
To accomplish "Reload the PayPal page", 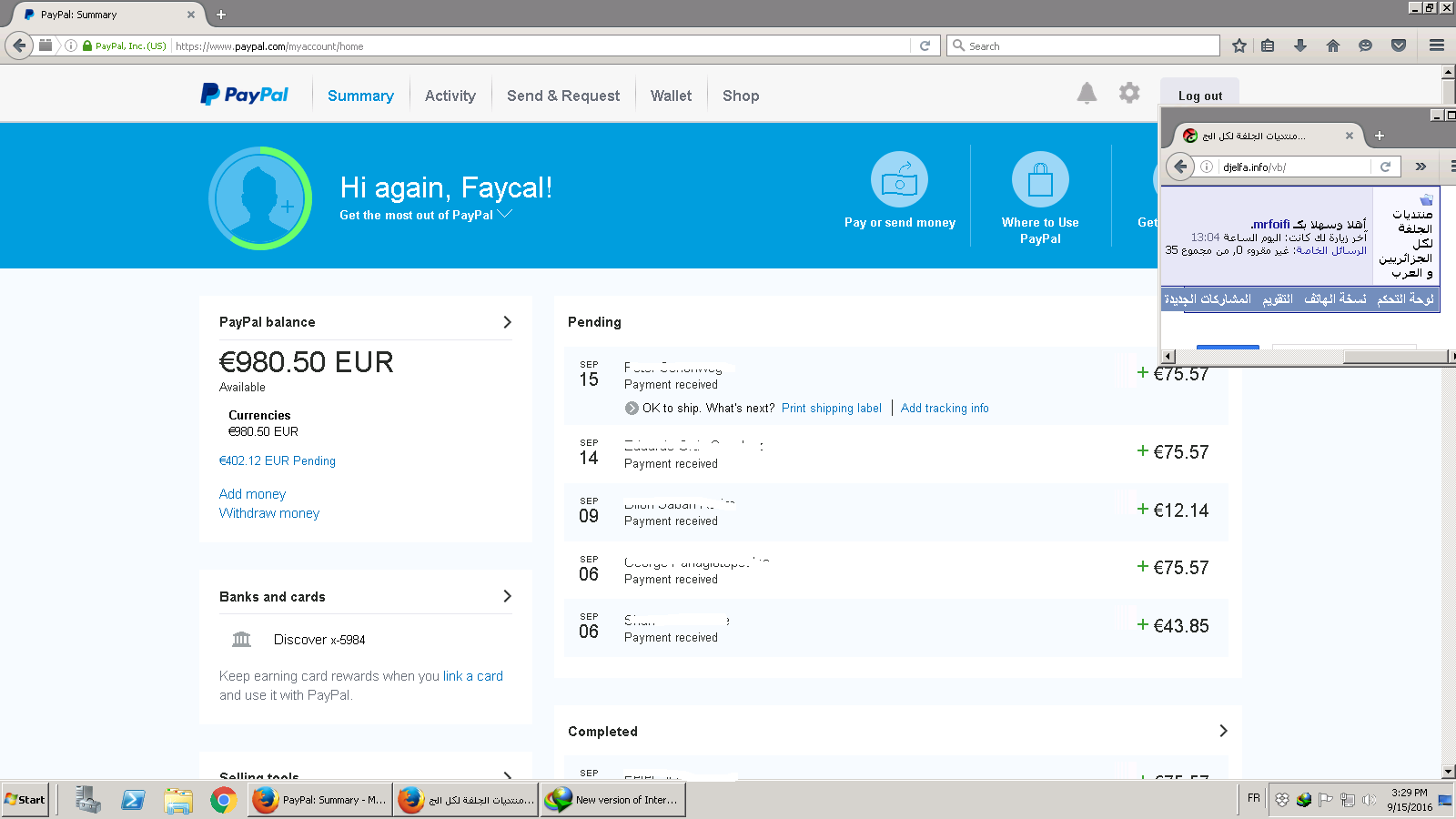I will point(925,45).
